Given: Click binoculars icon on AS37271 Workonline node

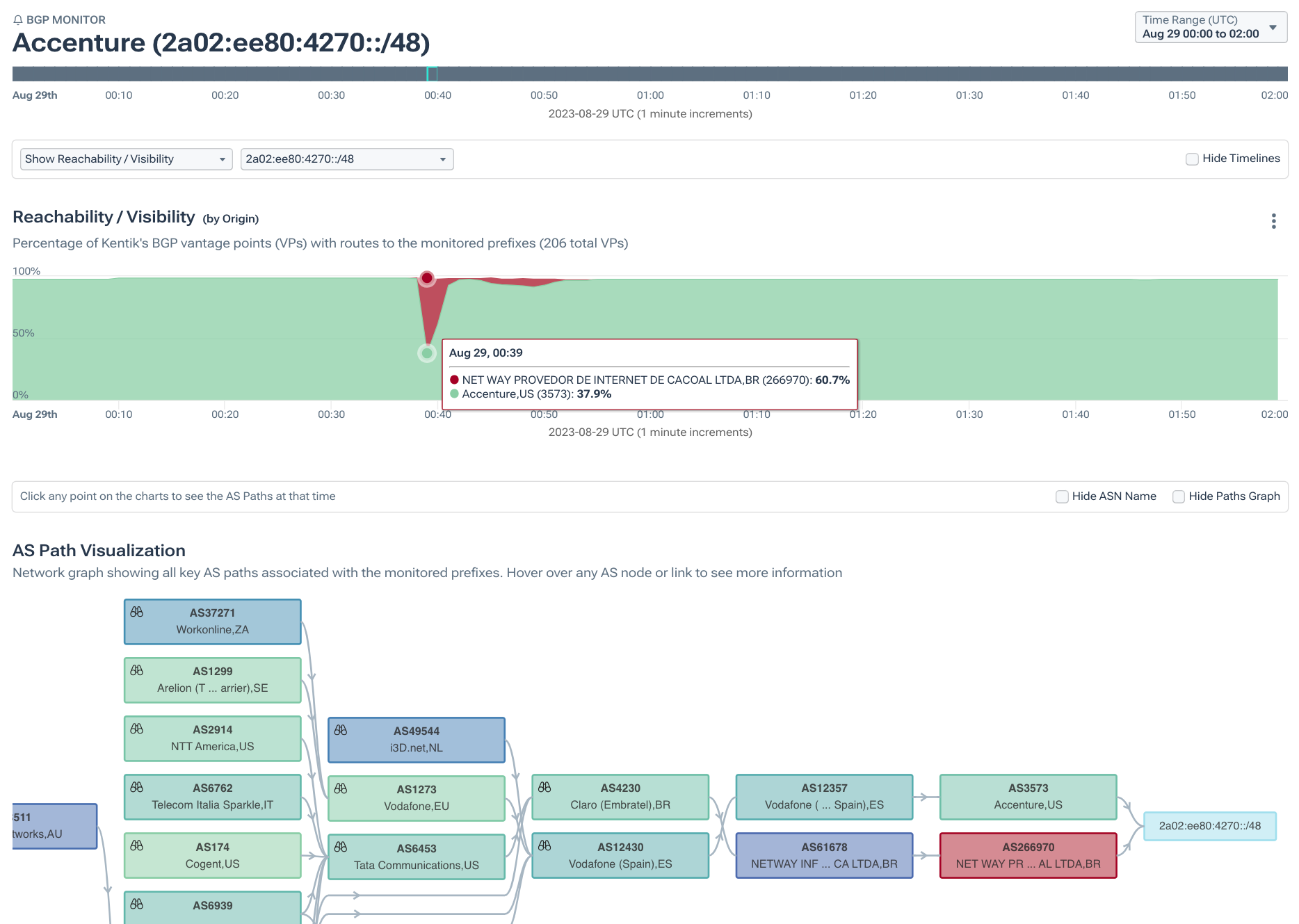Looking at the screenshot, I should click(x=137, y=612).
